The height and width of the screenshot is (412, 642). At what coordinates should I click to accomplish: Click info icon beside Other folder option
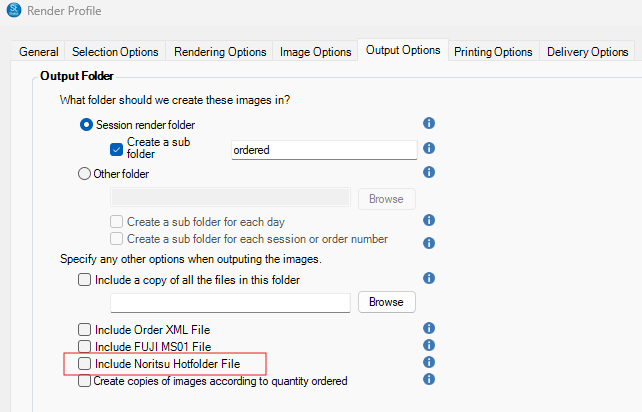click(429, 172)
